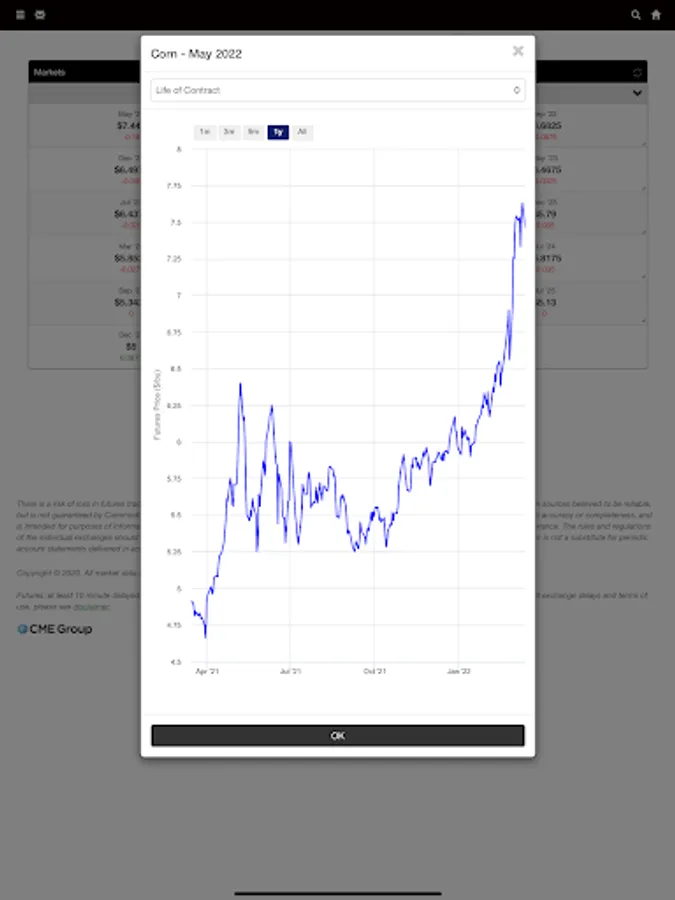Click the CME Group logo

click(55, 629)
